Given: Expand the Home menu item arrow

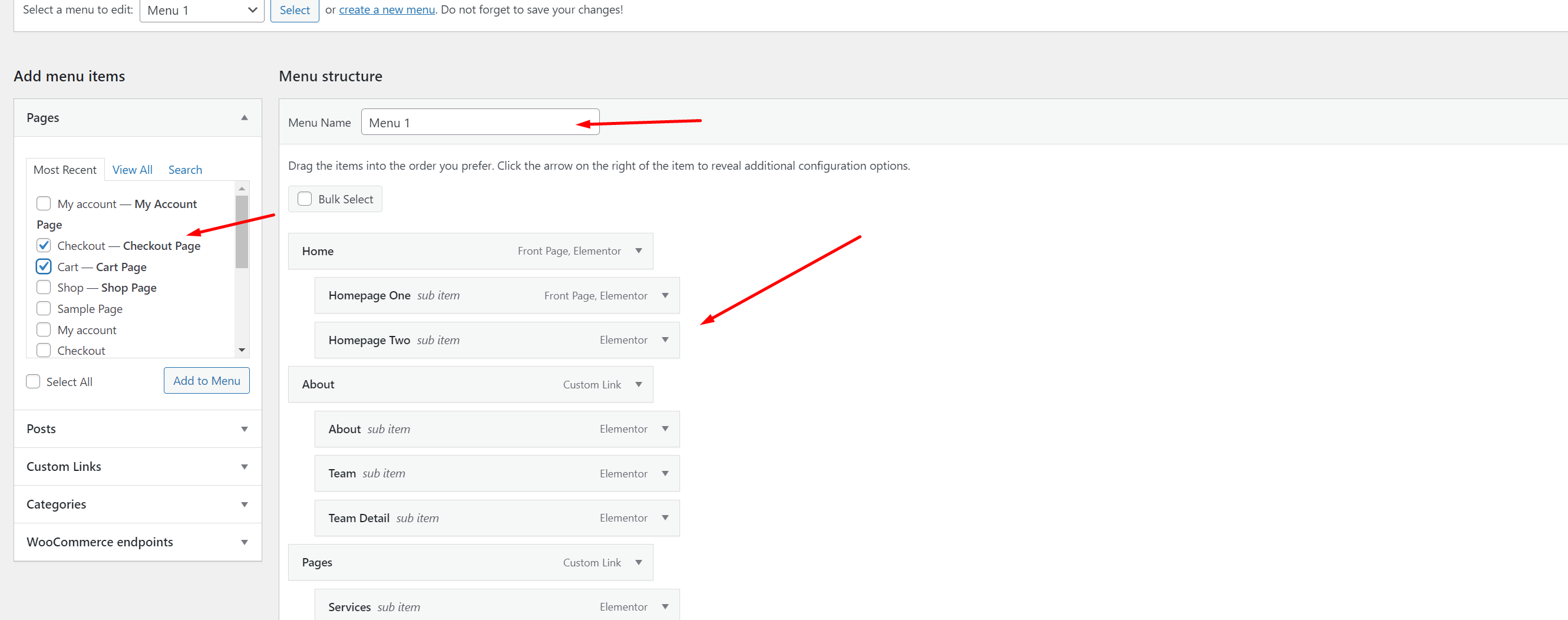Looking at the screenshot, I should 639,251.
